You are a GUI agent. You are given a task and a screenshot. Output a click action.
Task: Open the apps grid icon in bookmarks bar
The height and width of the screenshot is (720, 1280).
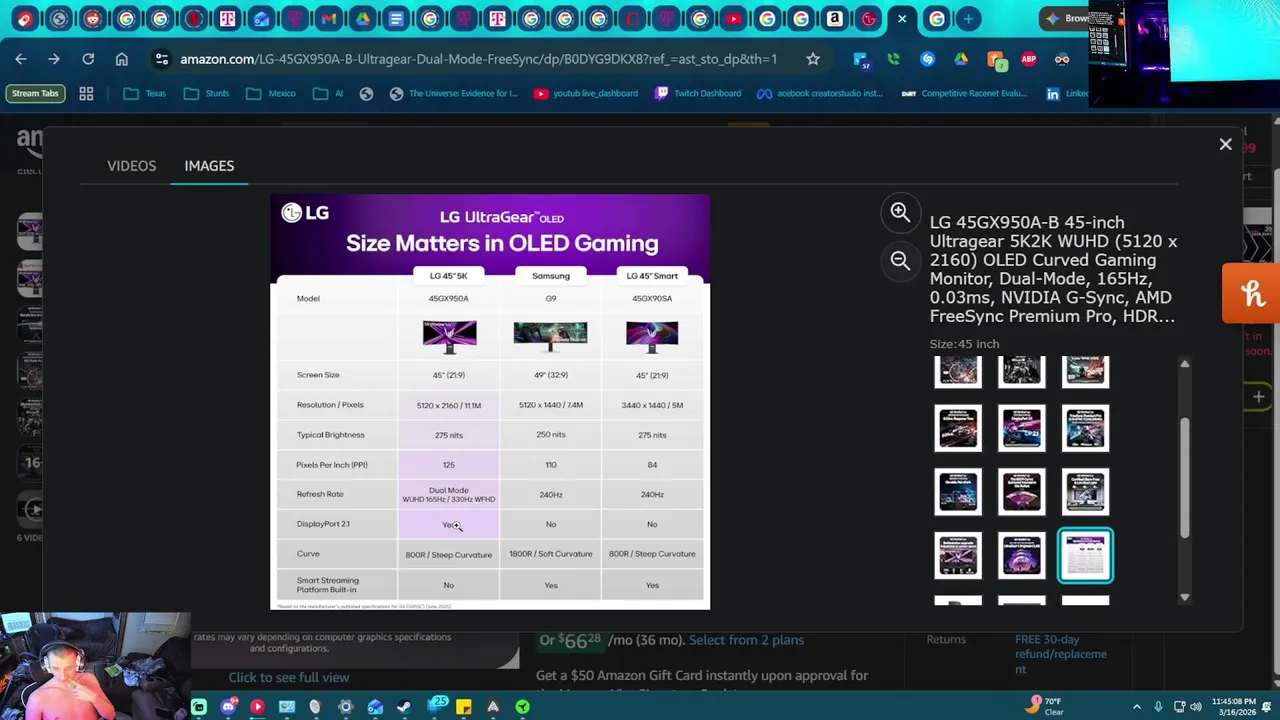pyautogui.click(x=86, y=93)
